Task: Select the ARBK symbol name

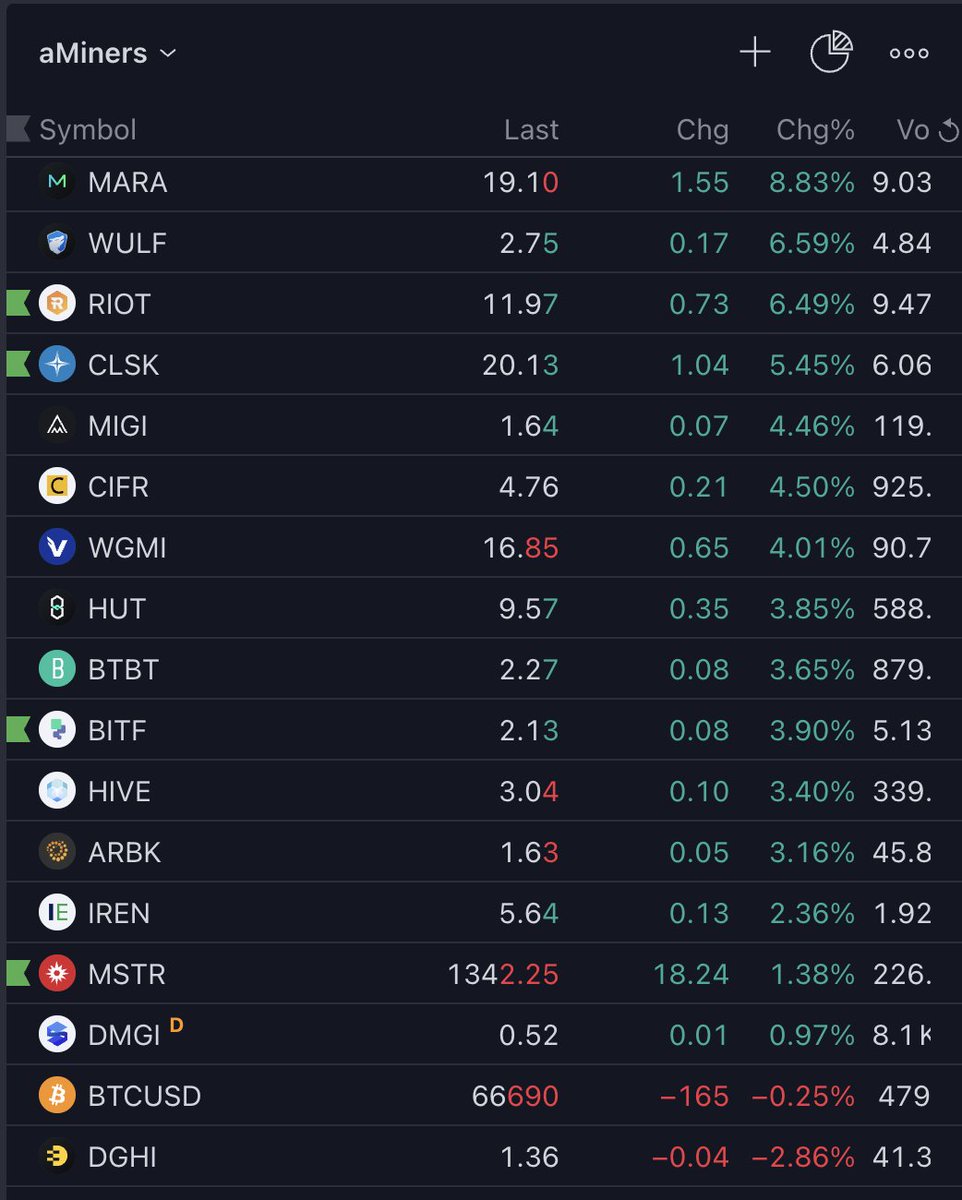Action: 124,853
